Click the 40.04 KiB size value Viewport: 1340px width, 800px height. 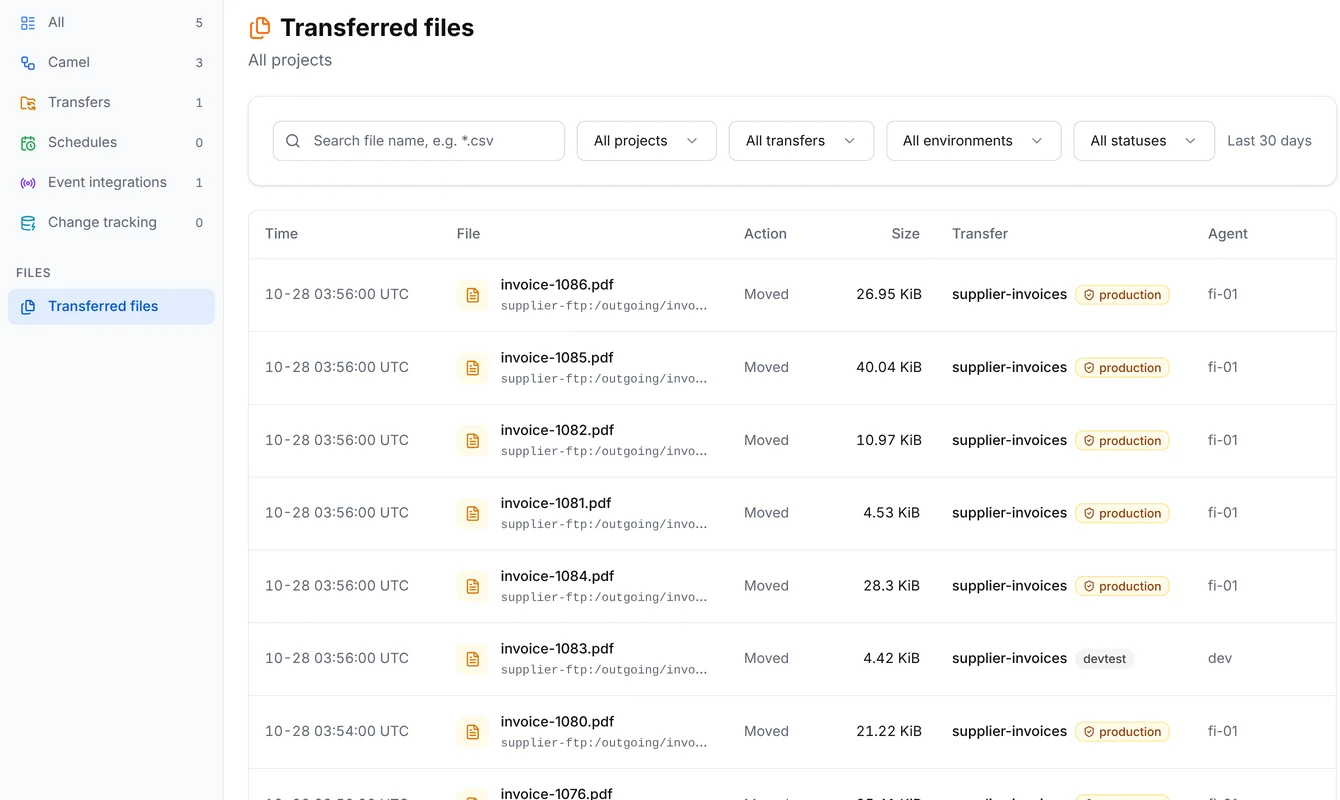click(x=889, y=367)
